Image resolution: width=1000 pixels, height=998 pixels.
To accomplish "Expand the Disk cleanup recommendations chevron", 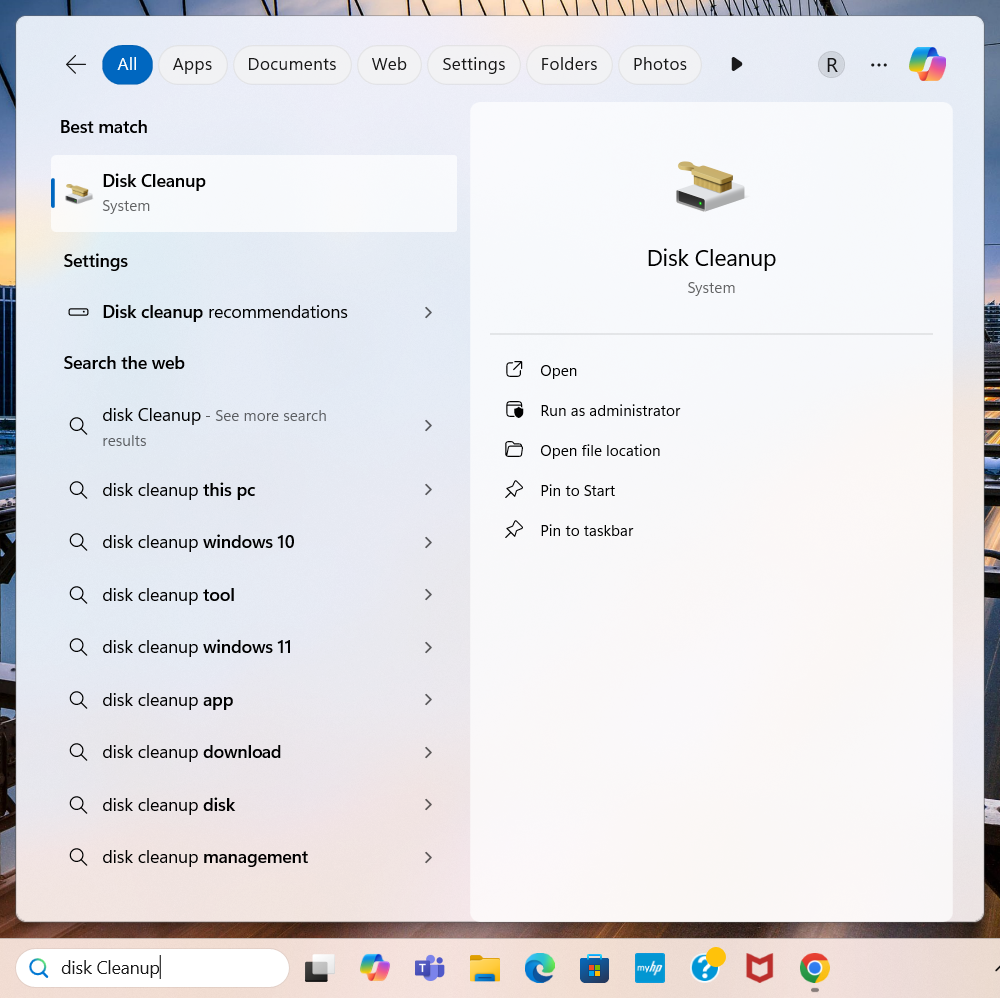I will point(429,312).
